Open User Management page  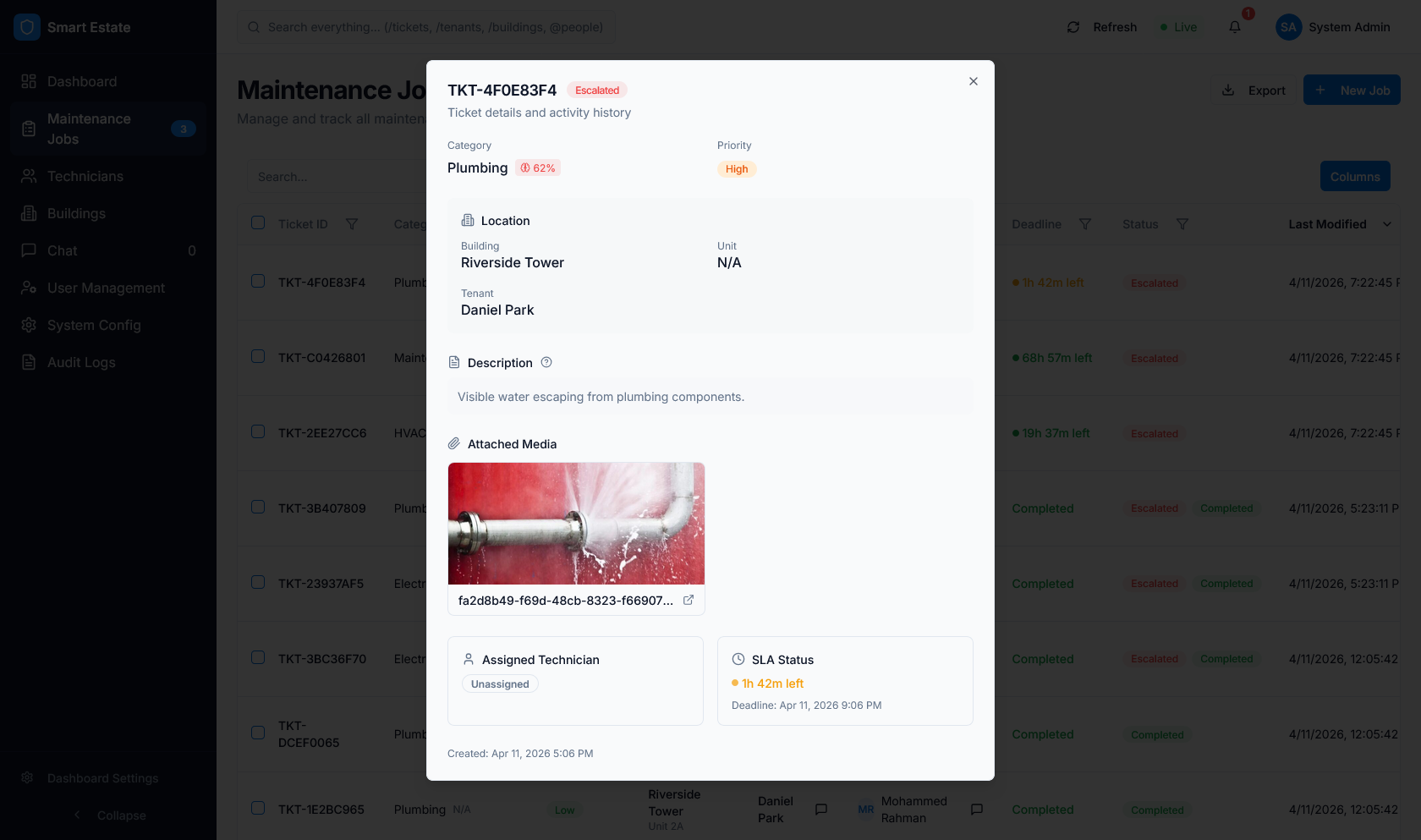click(108, 288)
